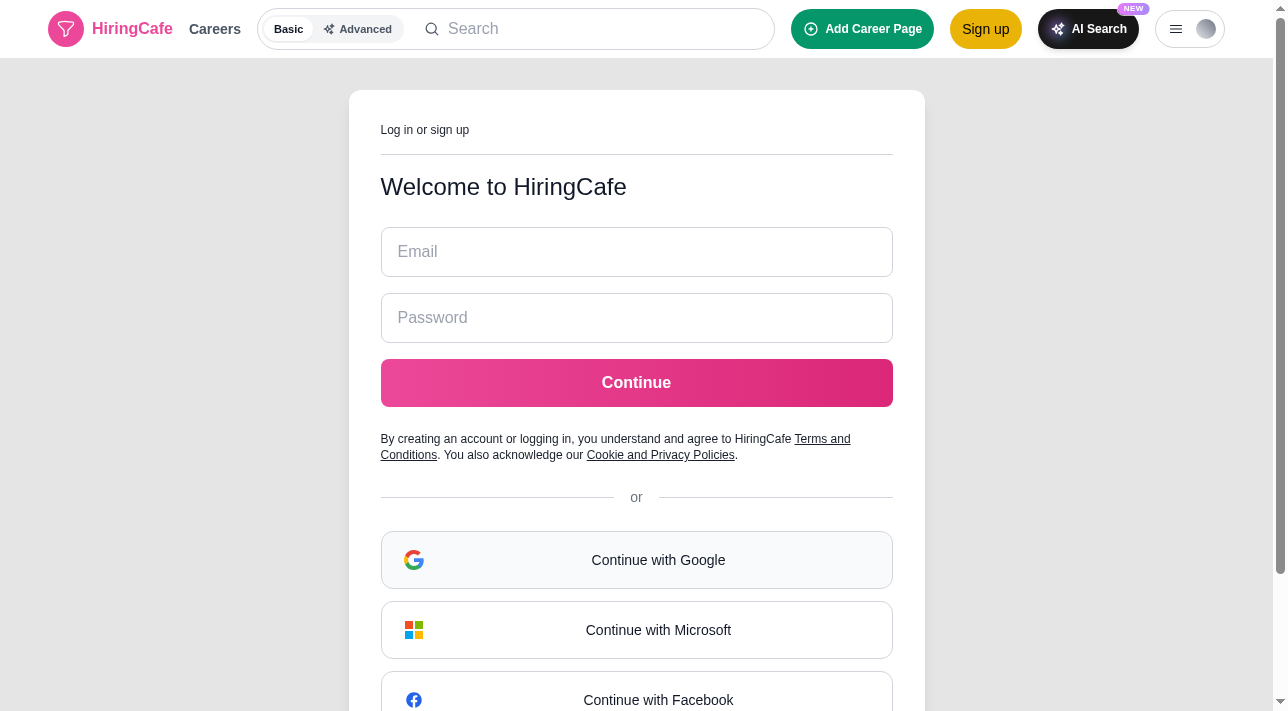
Task: Focus the Email input field
Action: (637, 252)
